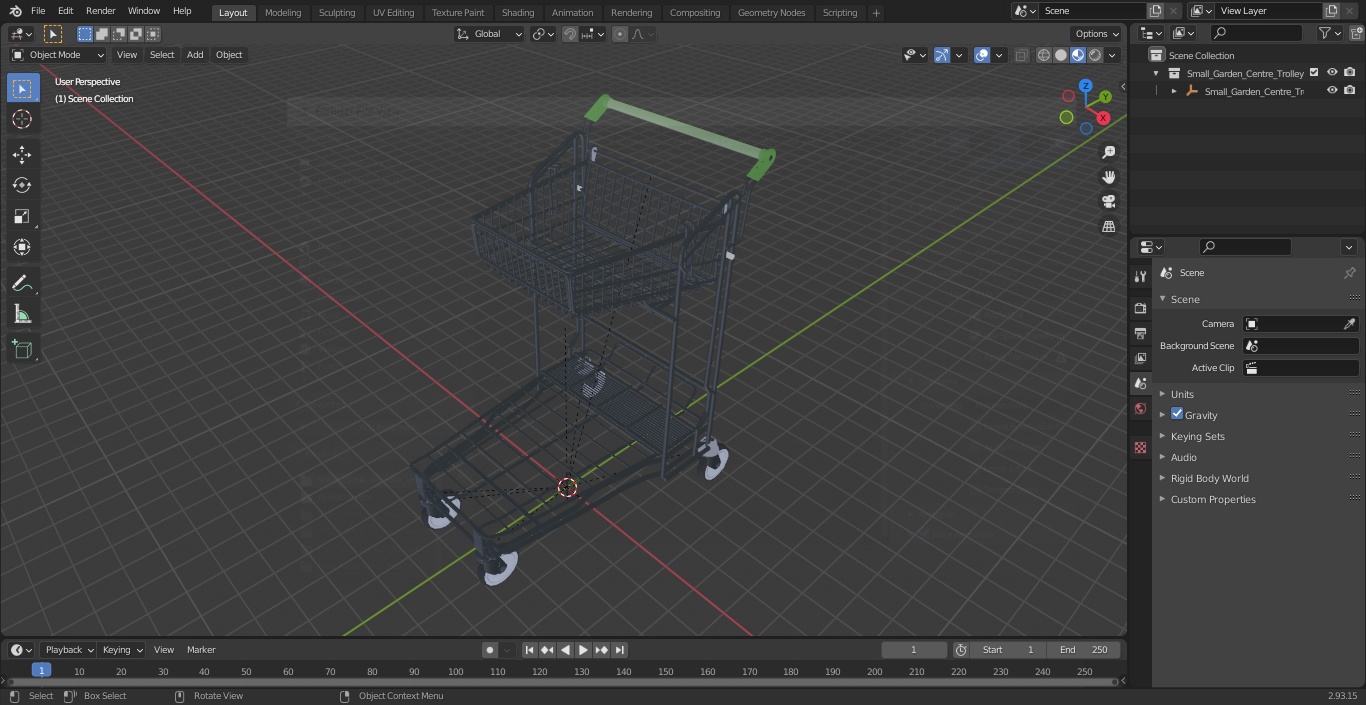Click the current frame field

[914, 650]
